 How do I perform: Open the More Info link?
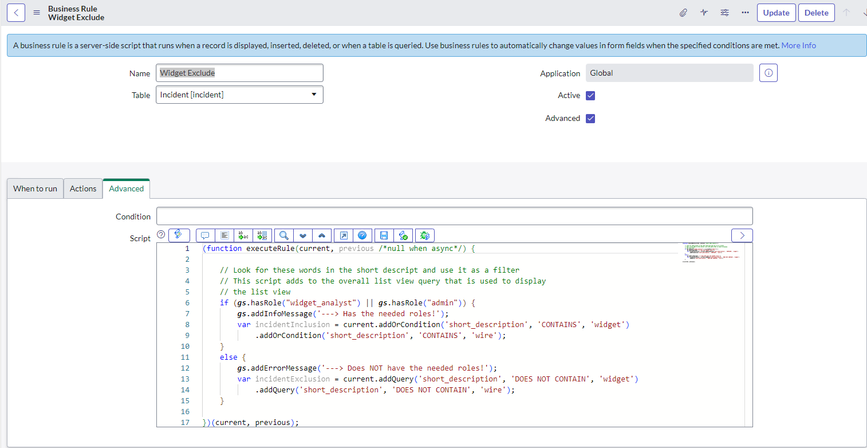798,45
